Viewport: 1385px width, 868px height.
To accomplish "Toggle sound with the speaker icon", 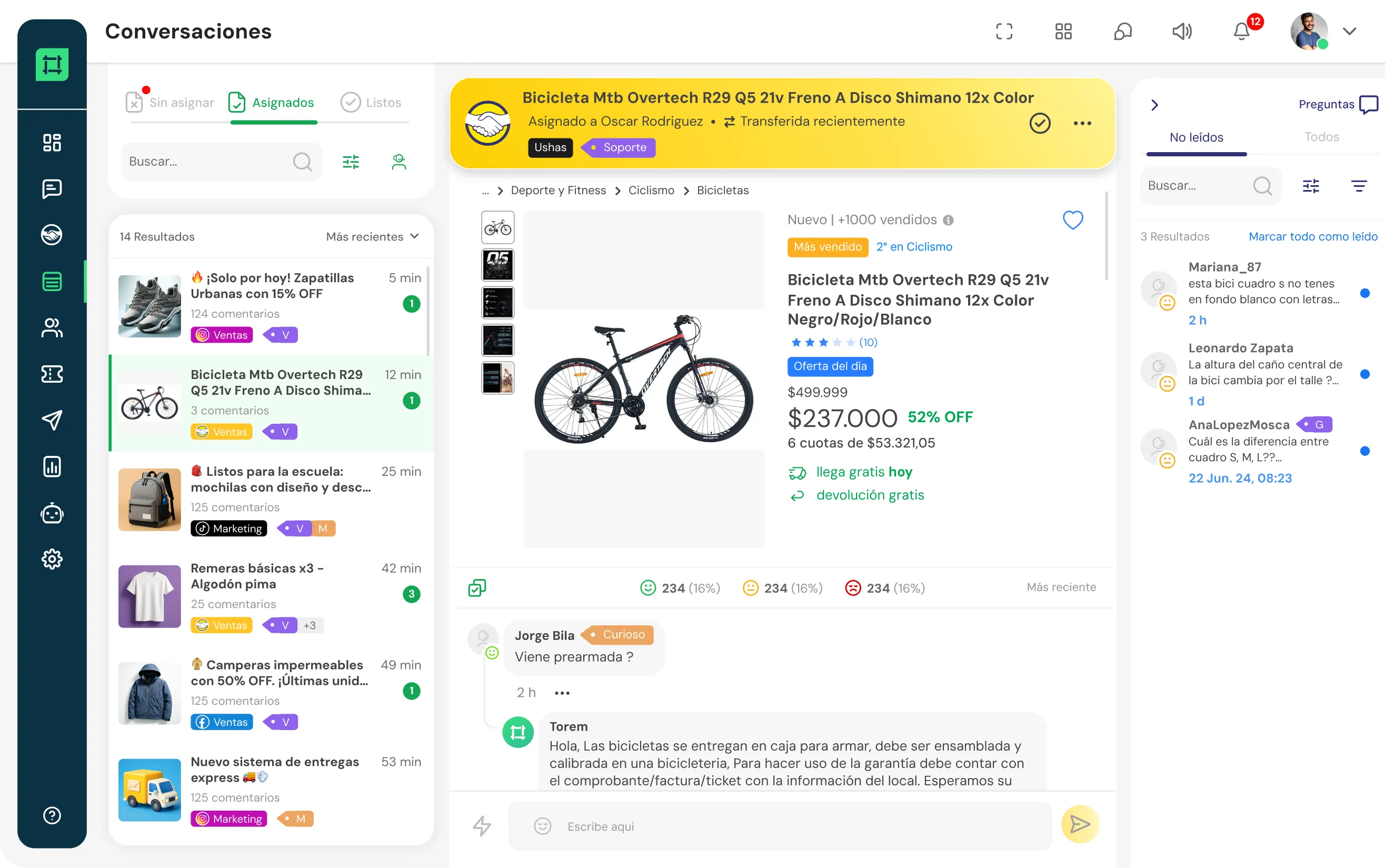I will [1182, 31].
